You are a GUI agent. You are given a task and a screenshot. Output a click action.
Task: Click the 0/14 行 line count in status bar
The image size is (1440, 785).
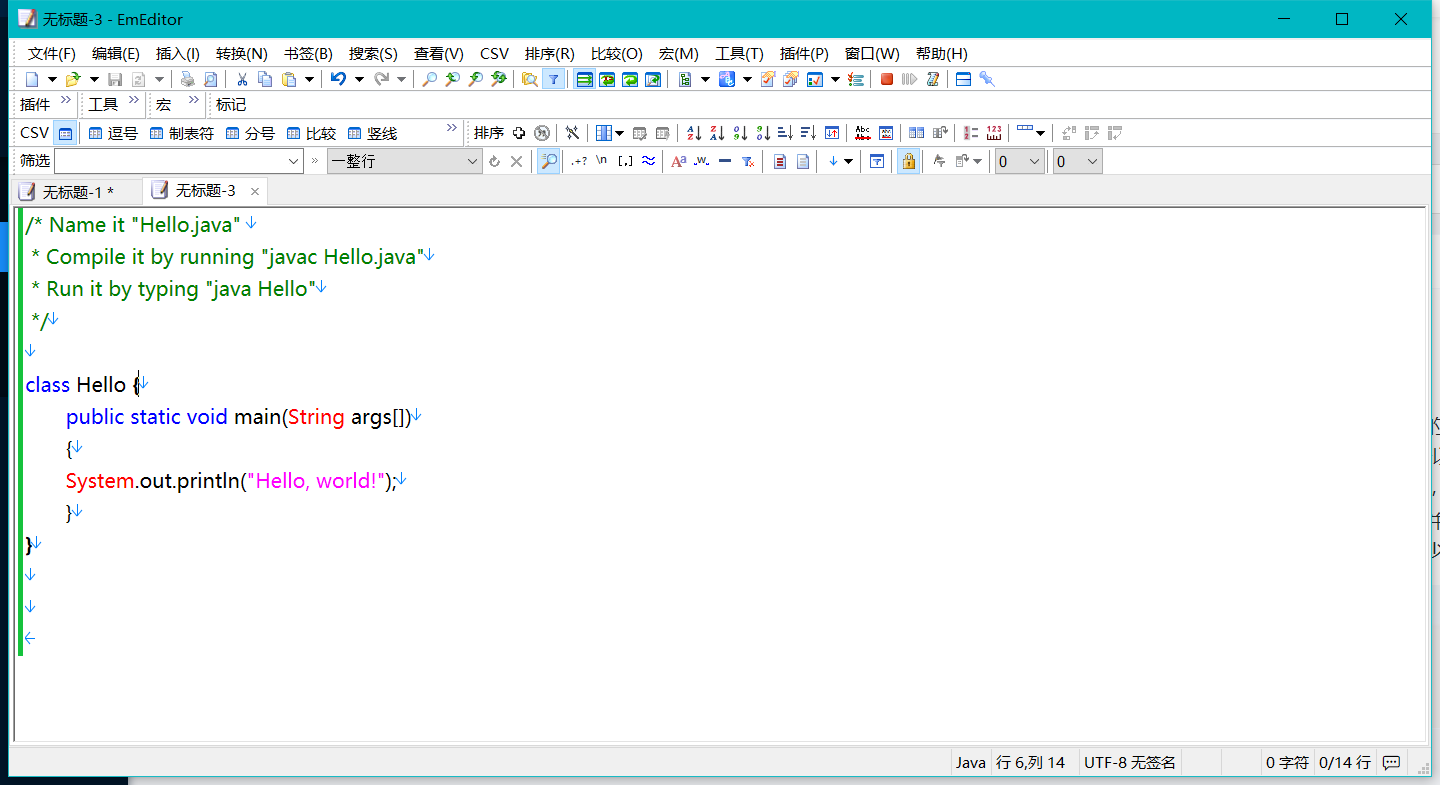[x=1345, y=762]
